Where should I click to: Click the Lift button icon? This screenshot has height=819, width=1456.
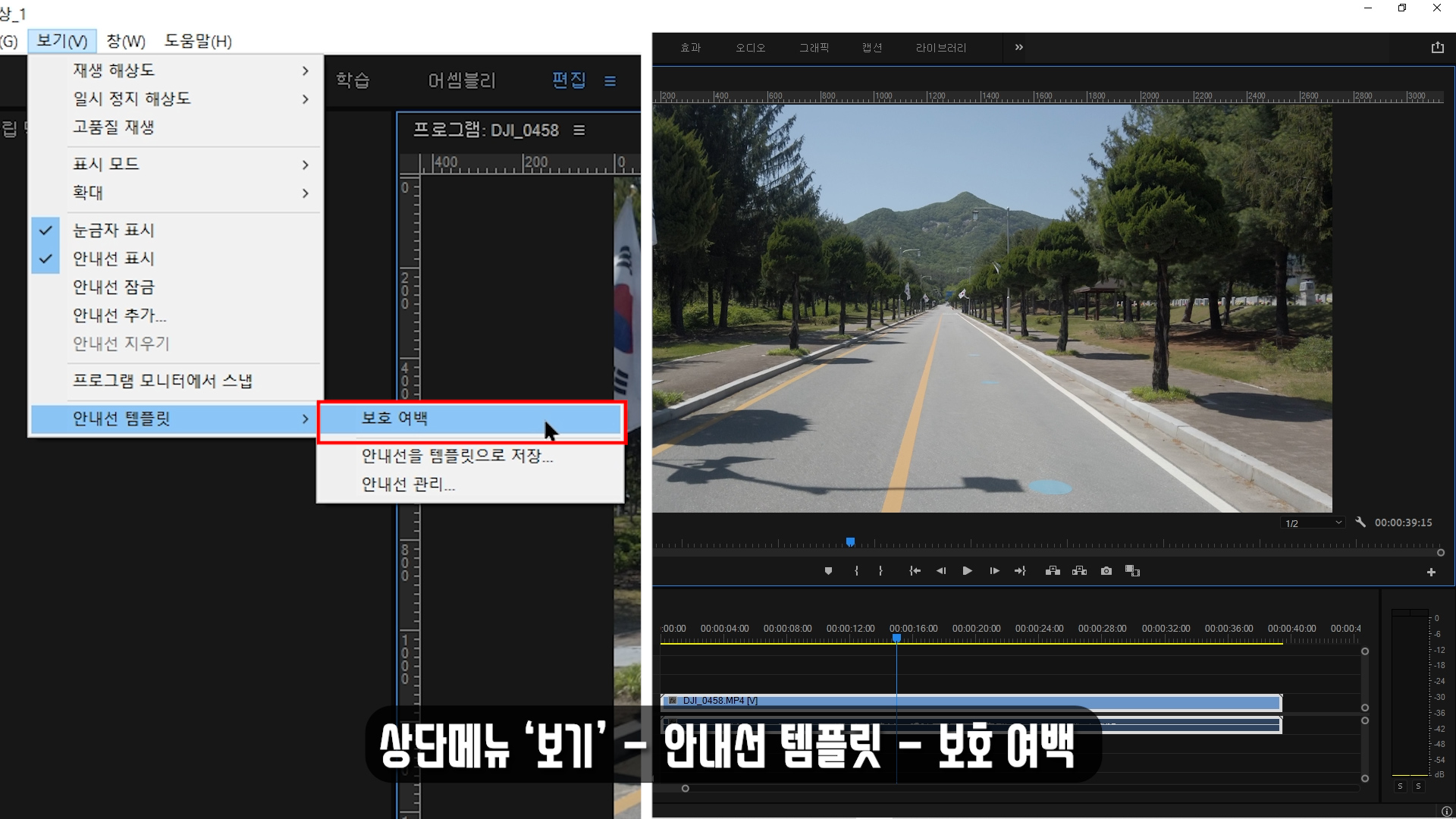click(x=1053, y=571)
